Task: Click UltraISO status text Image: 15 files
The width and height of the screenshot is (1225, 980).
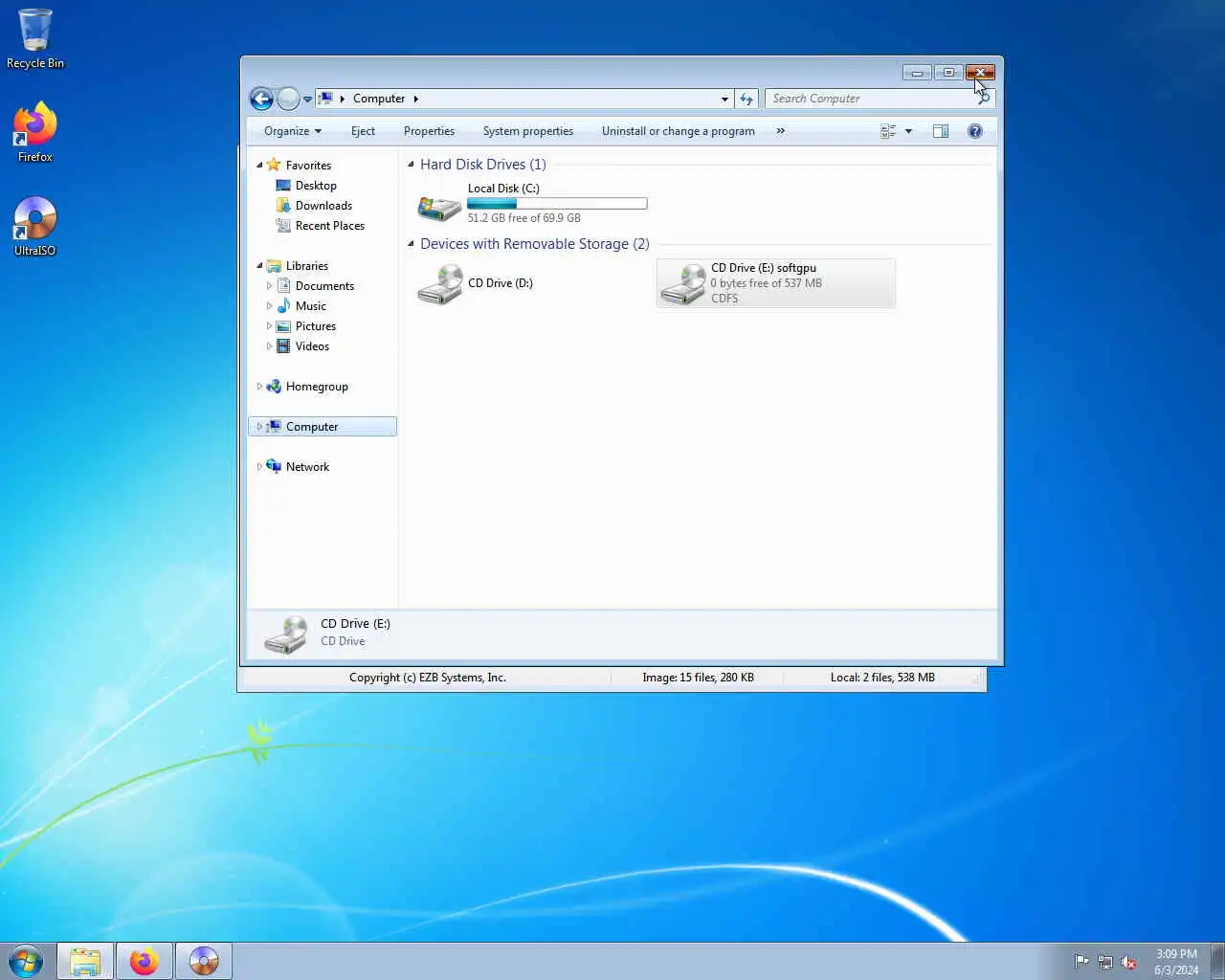Action: pos(698,678)
